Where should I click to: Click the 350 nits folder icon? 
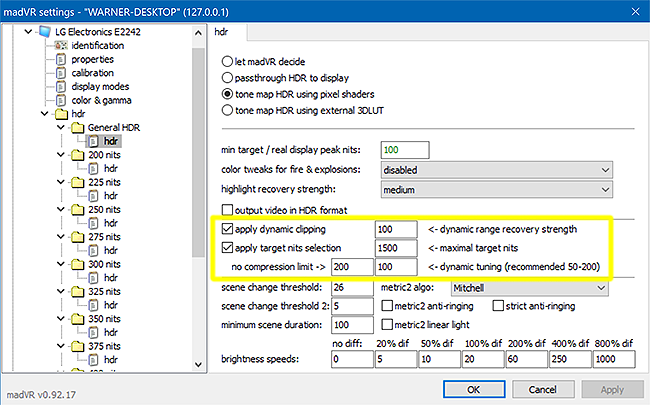point(78,319)
